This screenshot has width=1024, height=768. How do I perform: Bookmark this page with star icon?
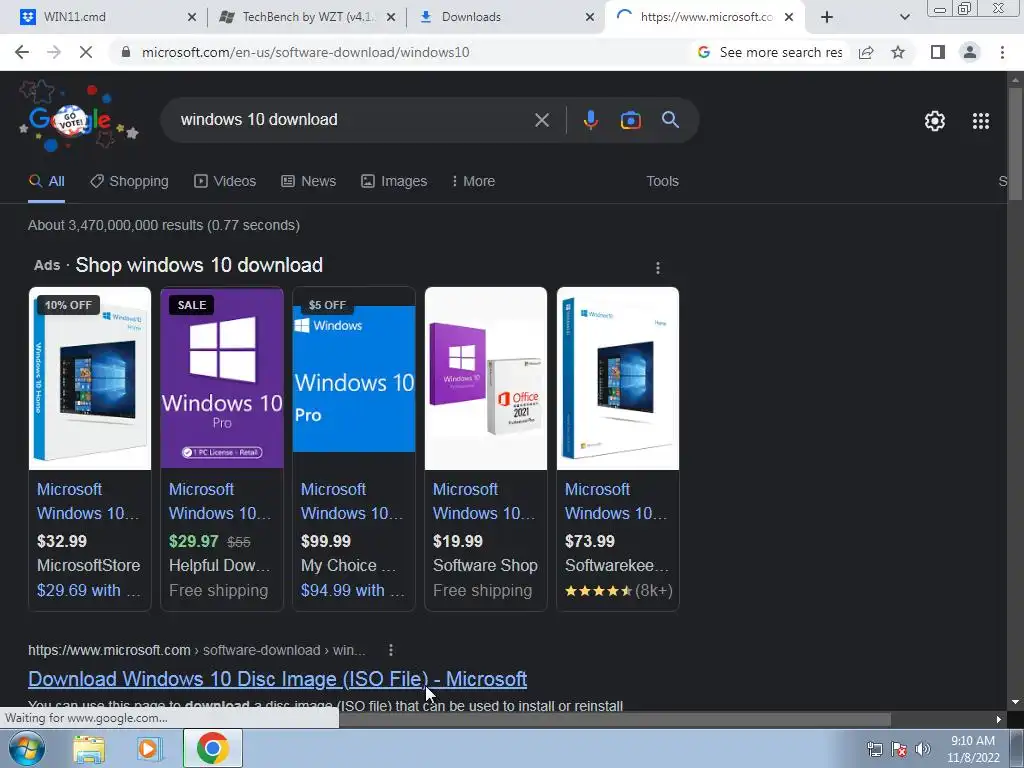pyautogui.click(x=899, y=52)
